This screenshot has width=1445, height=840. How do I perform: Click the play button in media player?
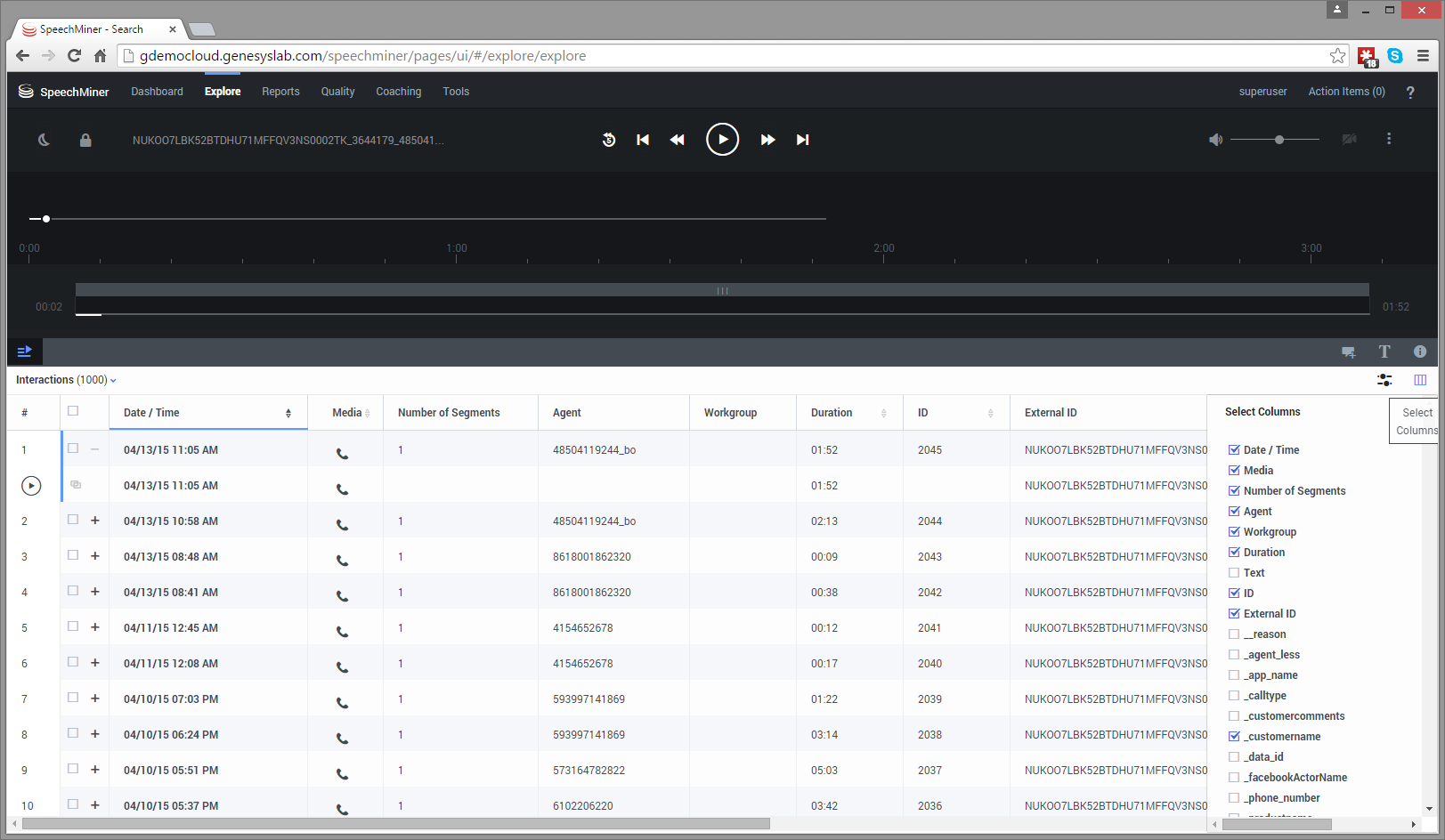[x=722, y=140]
